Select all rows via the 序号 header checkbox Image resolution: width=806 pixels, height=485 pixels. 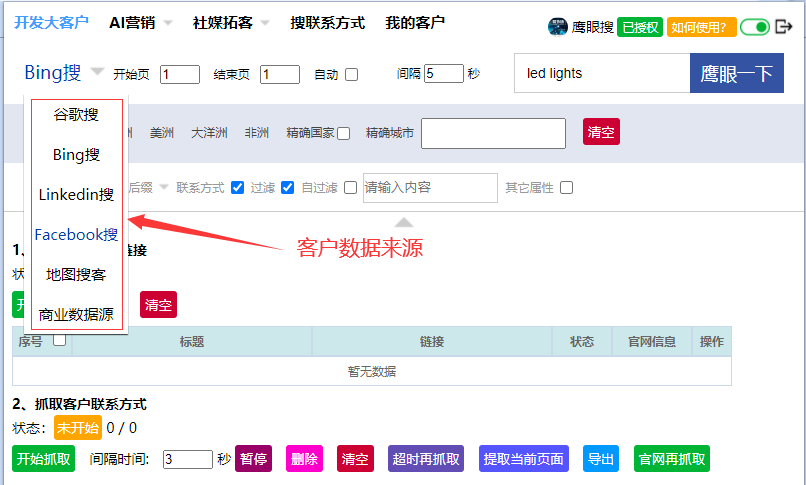[x=59, y=341]
